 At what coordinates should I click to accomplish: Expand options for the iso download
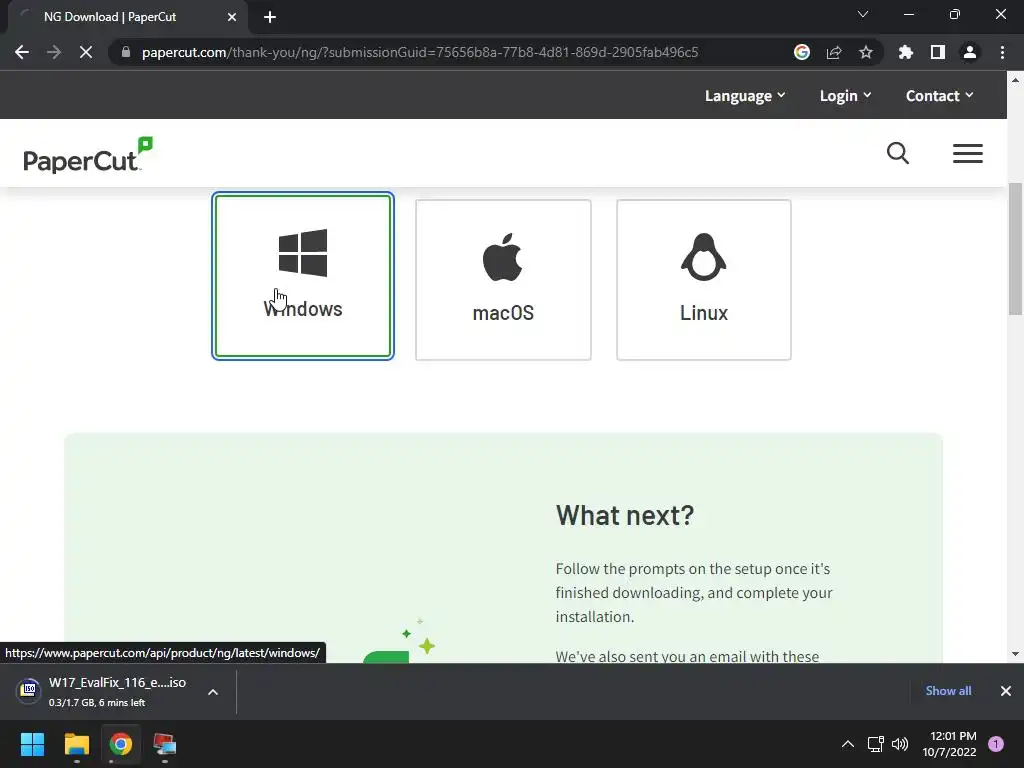[x=212, y=692]
